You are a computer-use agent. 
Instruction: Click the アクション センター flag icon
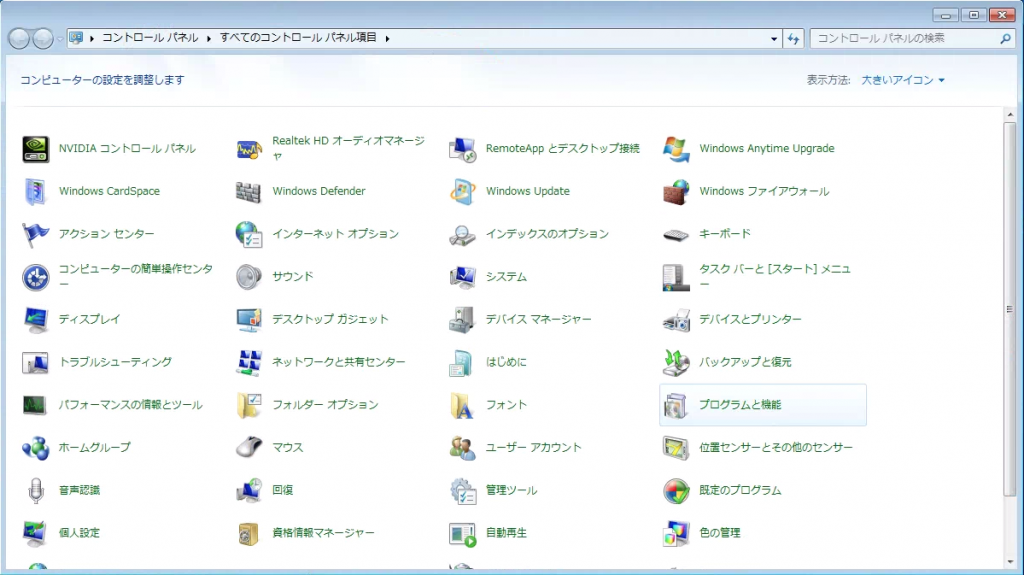(x=35, y=234)
